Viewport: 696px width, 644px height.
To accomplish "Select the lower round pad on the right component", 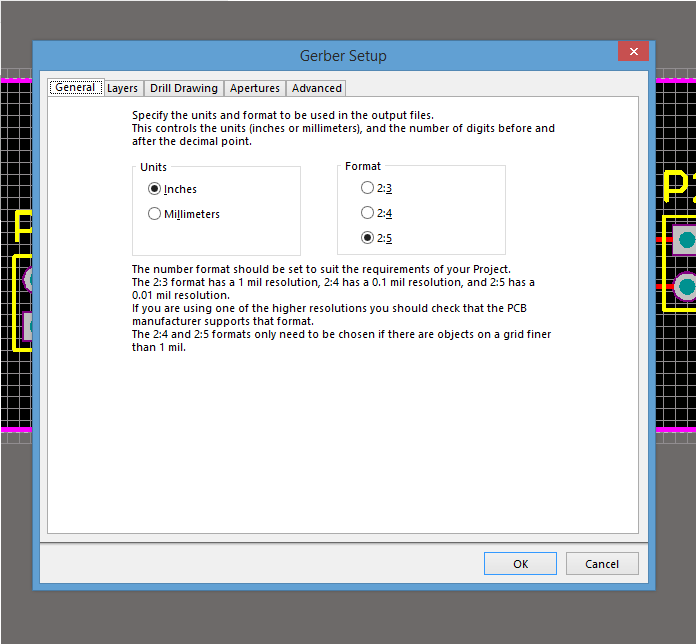I will [x=686, y=287].
